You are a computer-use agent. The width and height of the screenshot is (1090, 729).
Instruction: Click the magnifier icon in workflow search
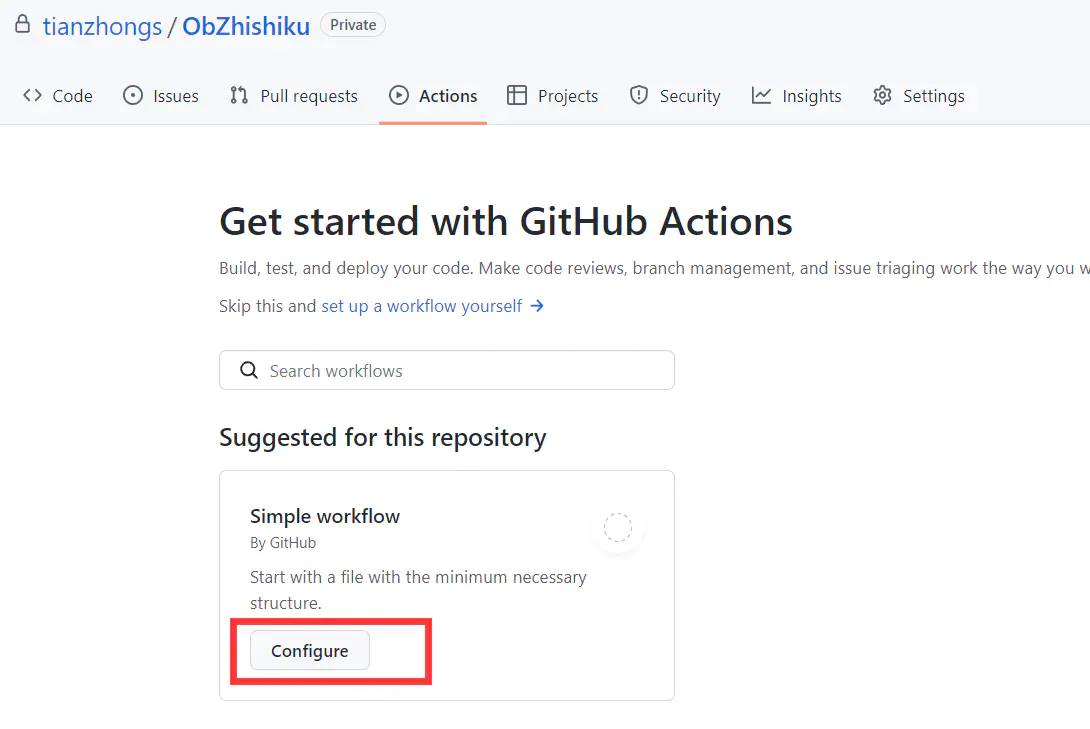pyautogui.click(x=249, y=371)
